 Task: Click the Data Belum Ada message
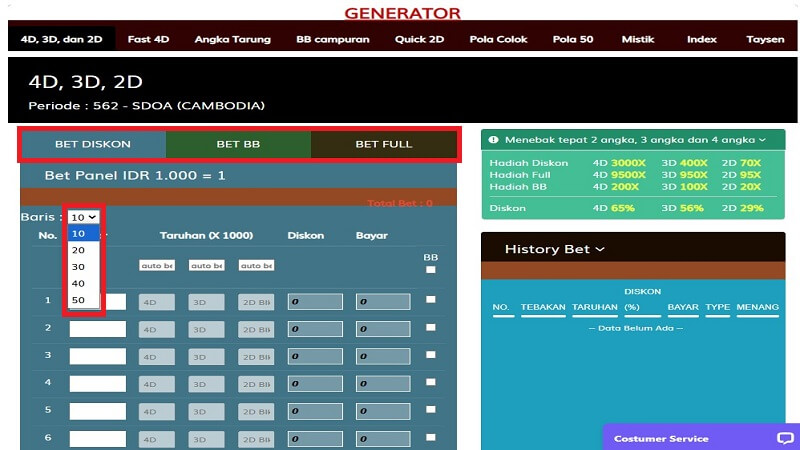(636, 328)
